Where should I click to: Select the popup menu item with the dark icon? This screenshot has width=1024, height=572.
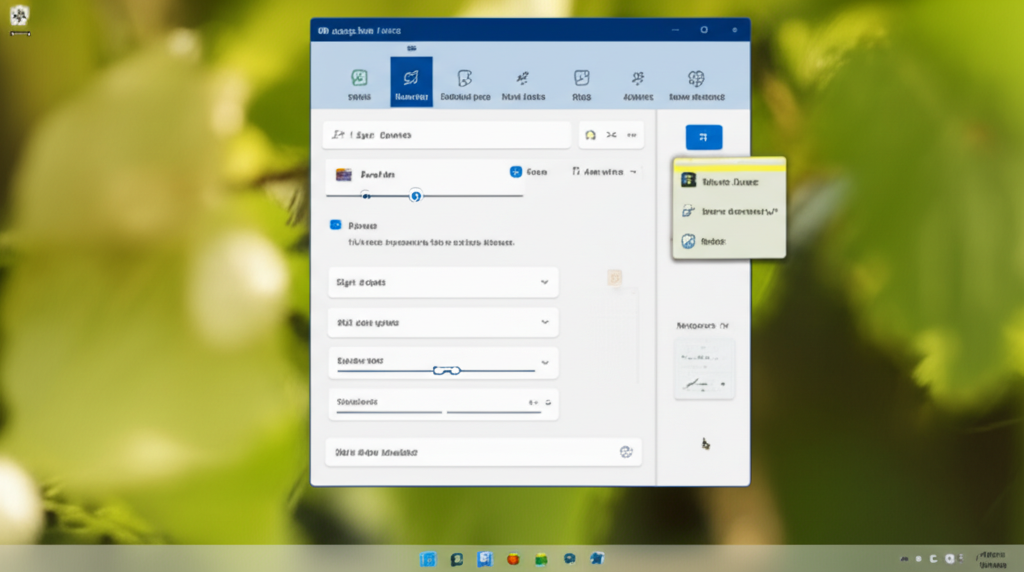tap(728, 181)
